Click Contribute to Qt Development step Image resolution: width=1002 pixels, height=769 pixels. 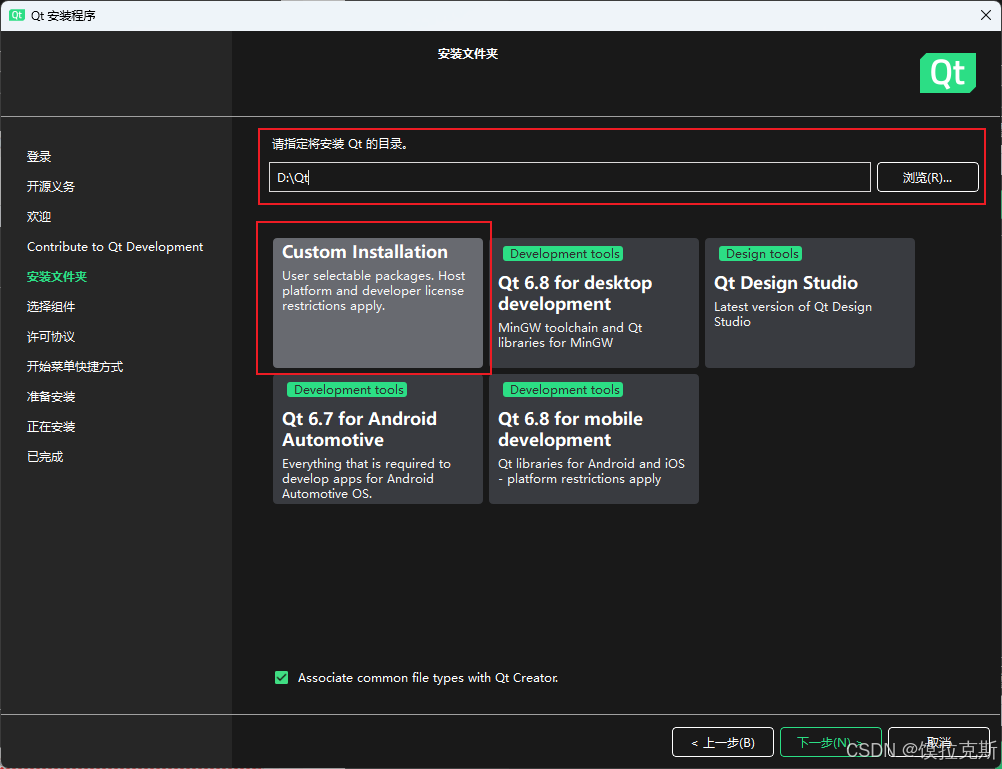[115, 247]
